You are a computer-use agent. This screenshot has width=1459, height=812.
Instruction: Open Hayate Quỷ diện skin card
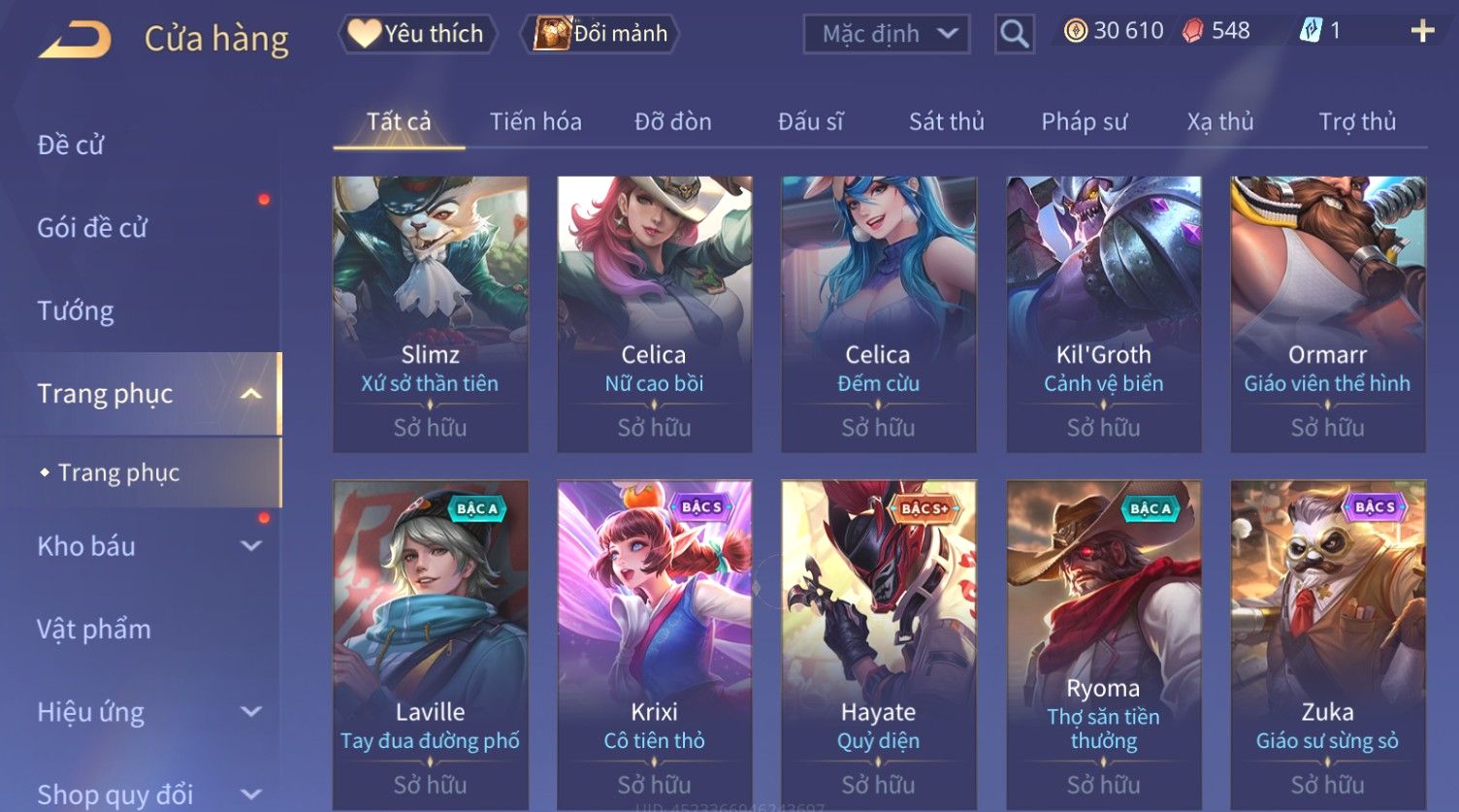(x=879, y=644)
